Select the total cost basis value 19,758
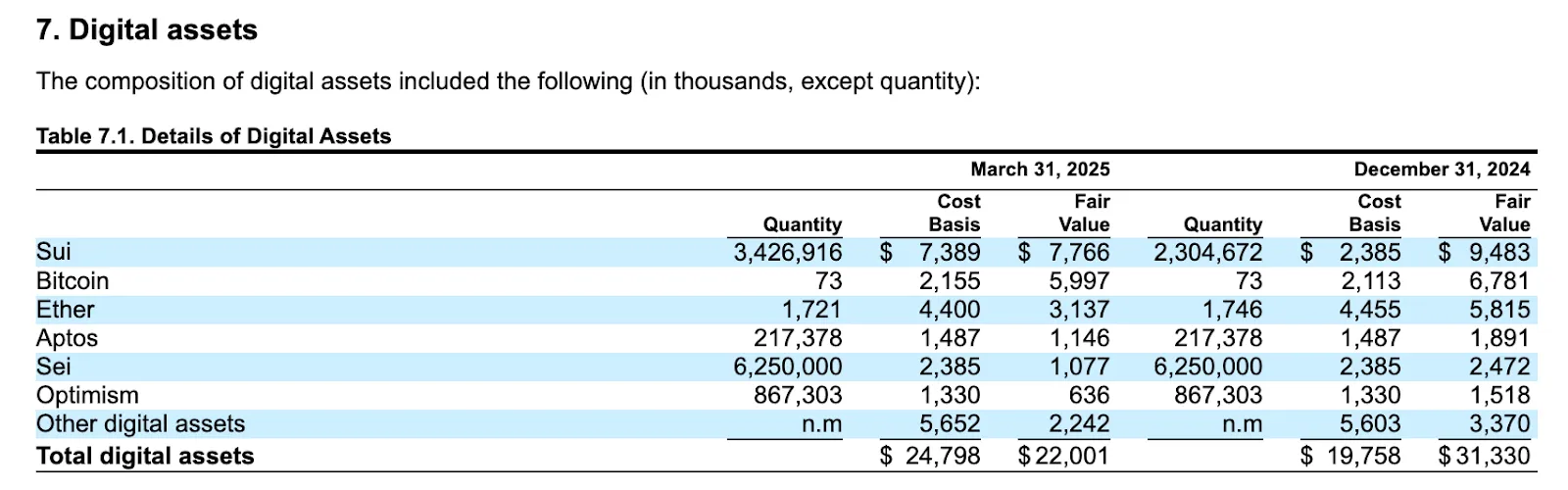 click(x=1362, y=456)
